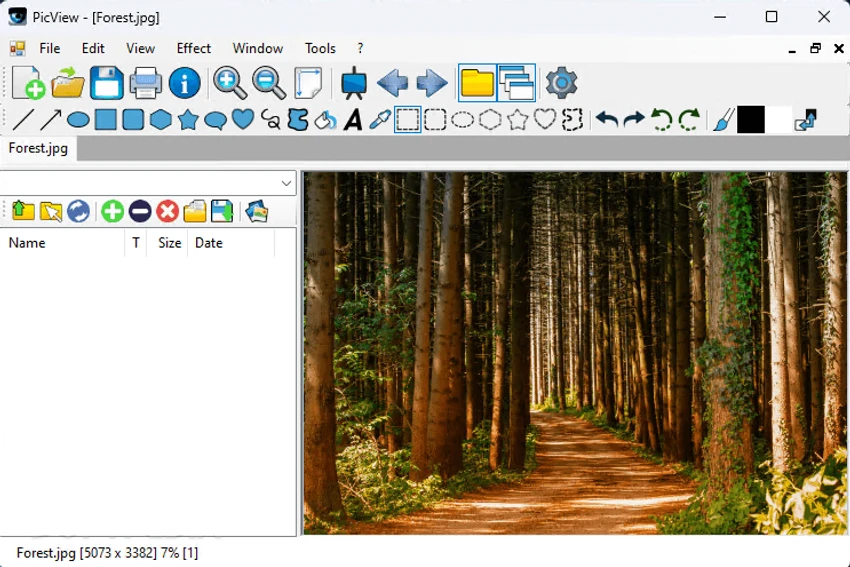Print the image using the printer icon
The height and width of the screenshot is (567, 850).
pos(145,83)
